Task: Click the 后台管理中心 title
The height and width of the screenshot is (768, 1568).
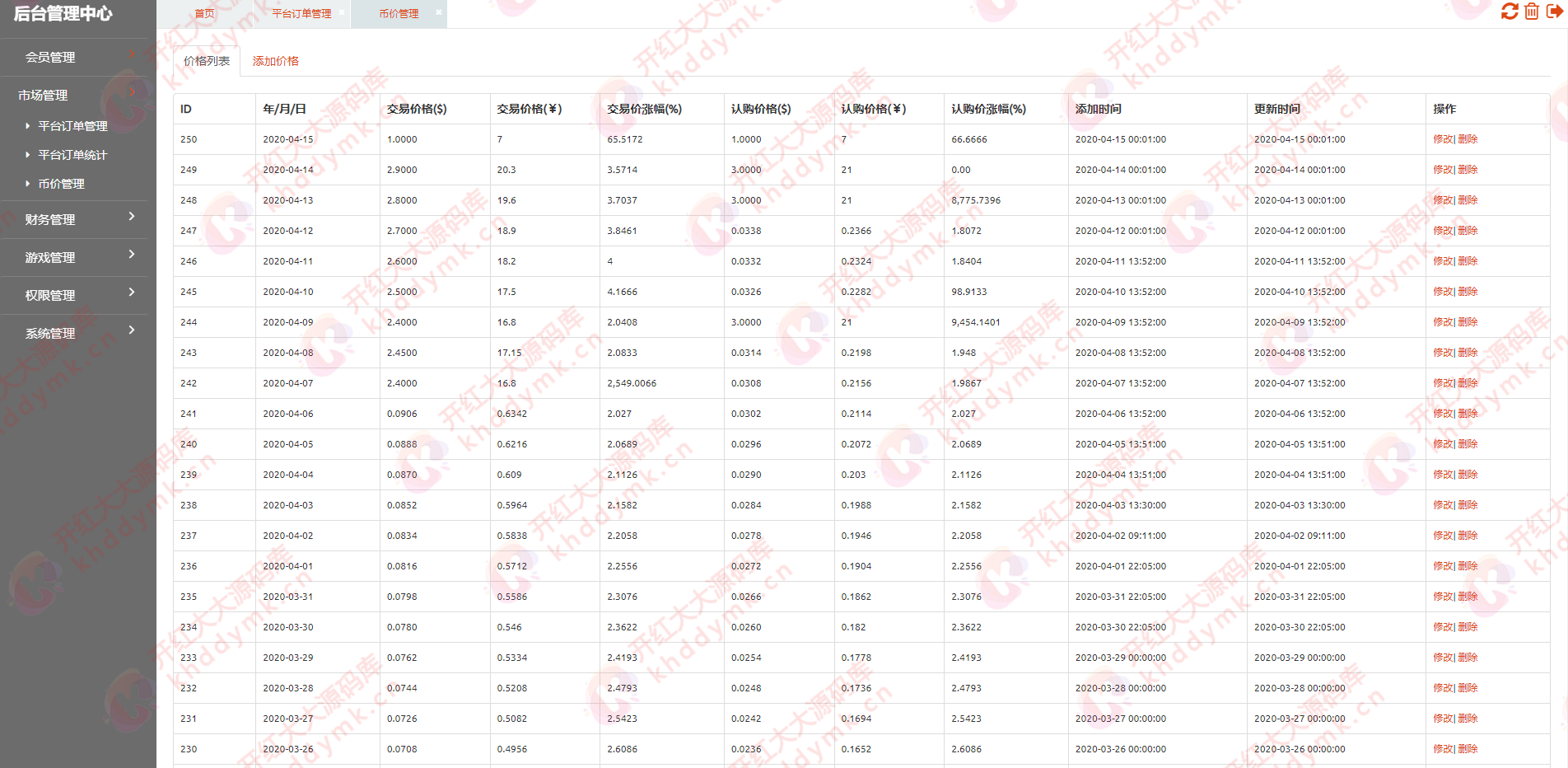Action: click(63, 14)
